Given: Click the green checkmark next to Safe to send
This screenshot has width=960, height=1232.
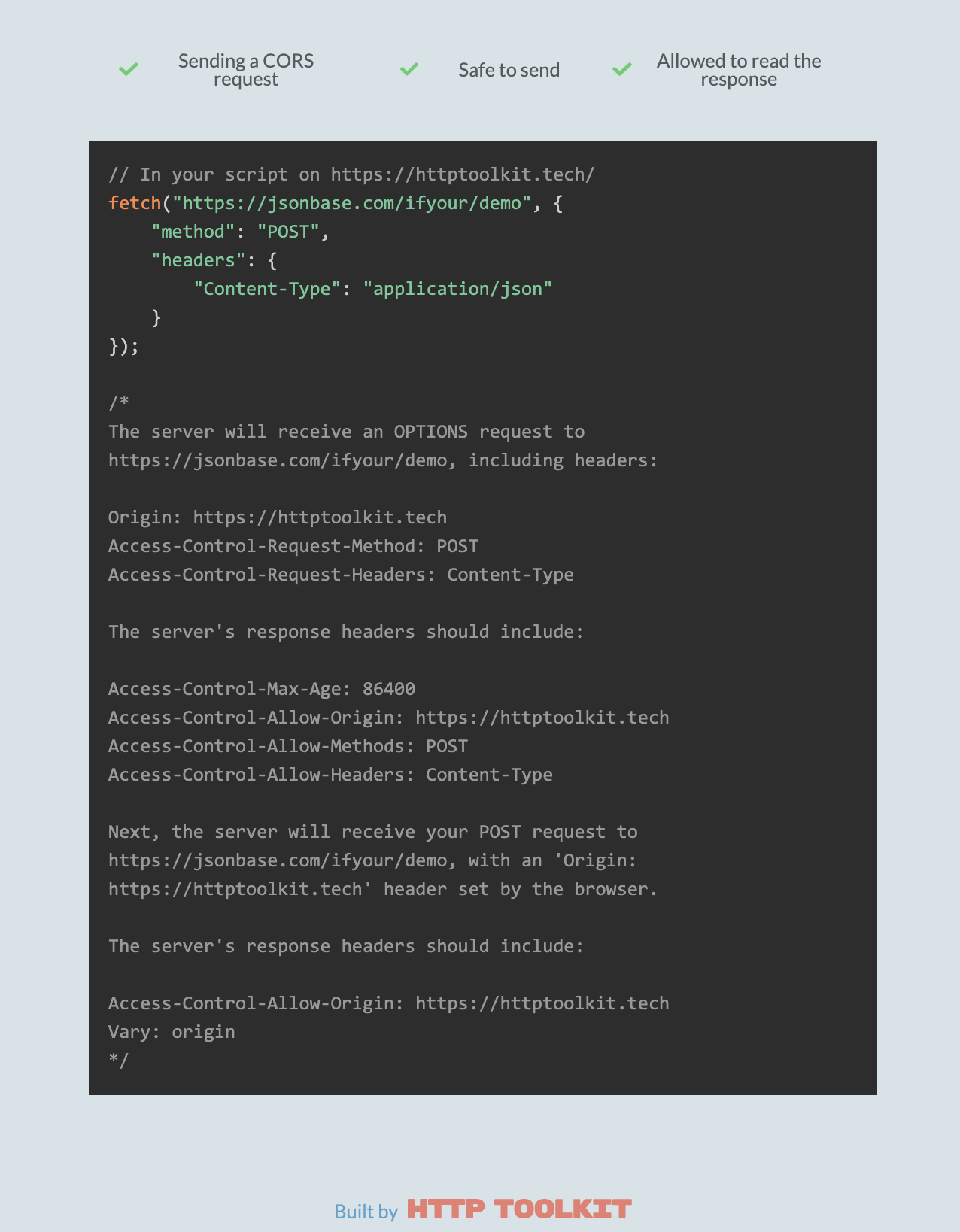Looking at the screenshot, I should (409, 69).
